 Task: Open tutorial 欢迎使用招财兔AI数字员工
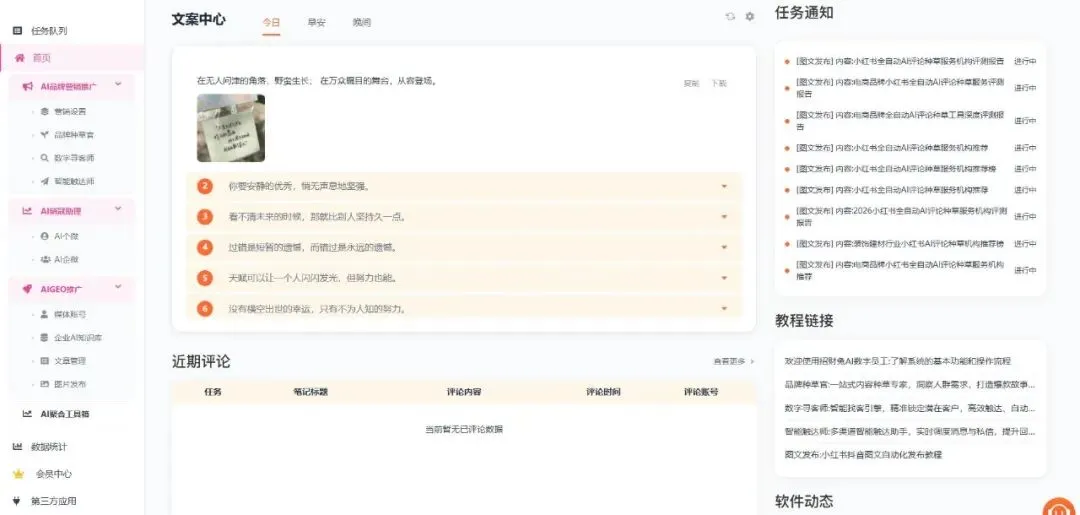(897, 361)
